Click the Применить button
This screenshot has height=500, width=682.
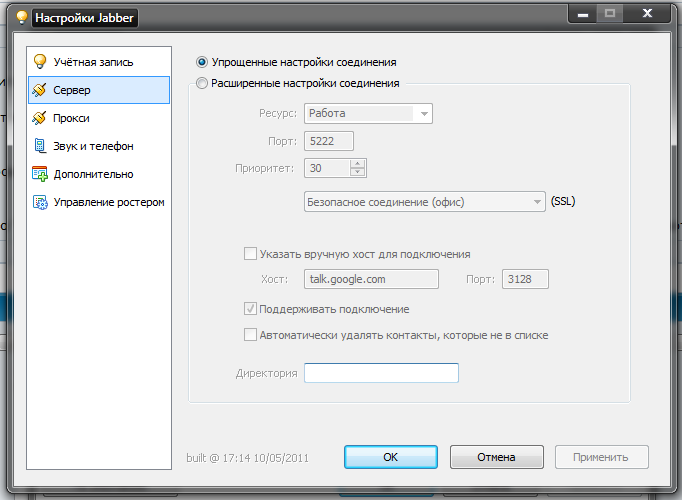coord(601,457)
